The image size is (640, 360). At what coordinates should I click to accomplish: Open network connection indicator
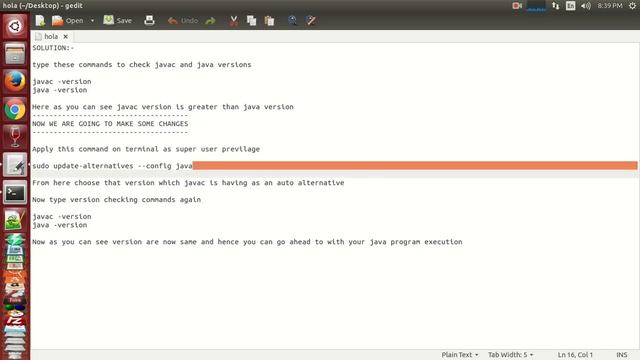click(556, 6)
